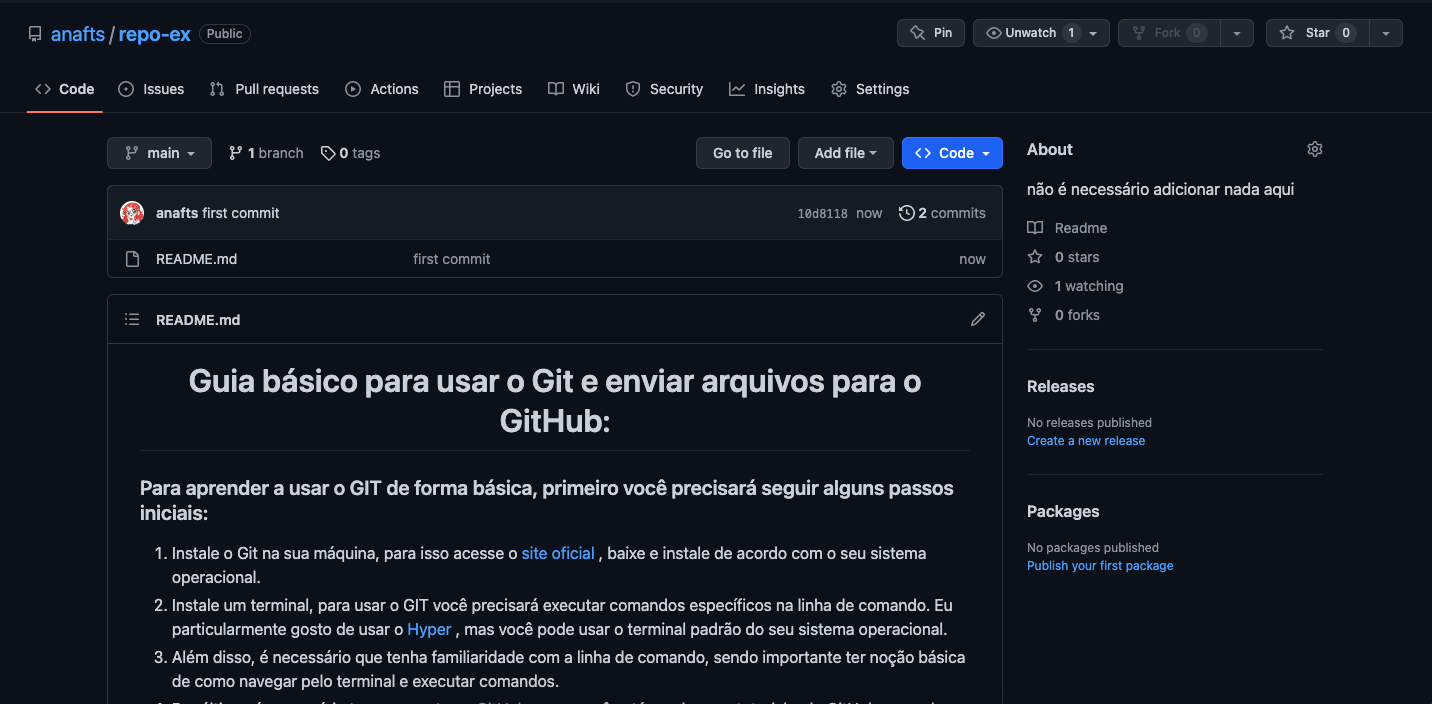This screenshot has height=704, width=1432.
Task: View the 0 stars link
Action: (x=1064, y=257)
